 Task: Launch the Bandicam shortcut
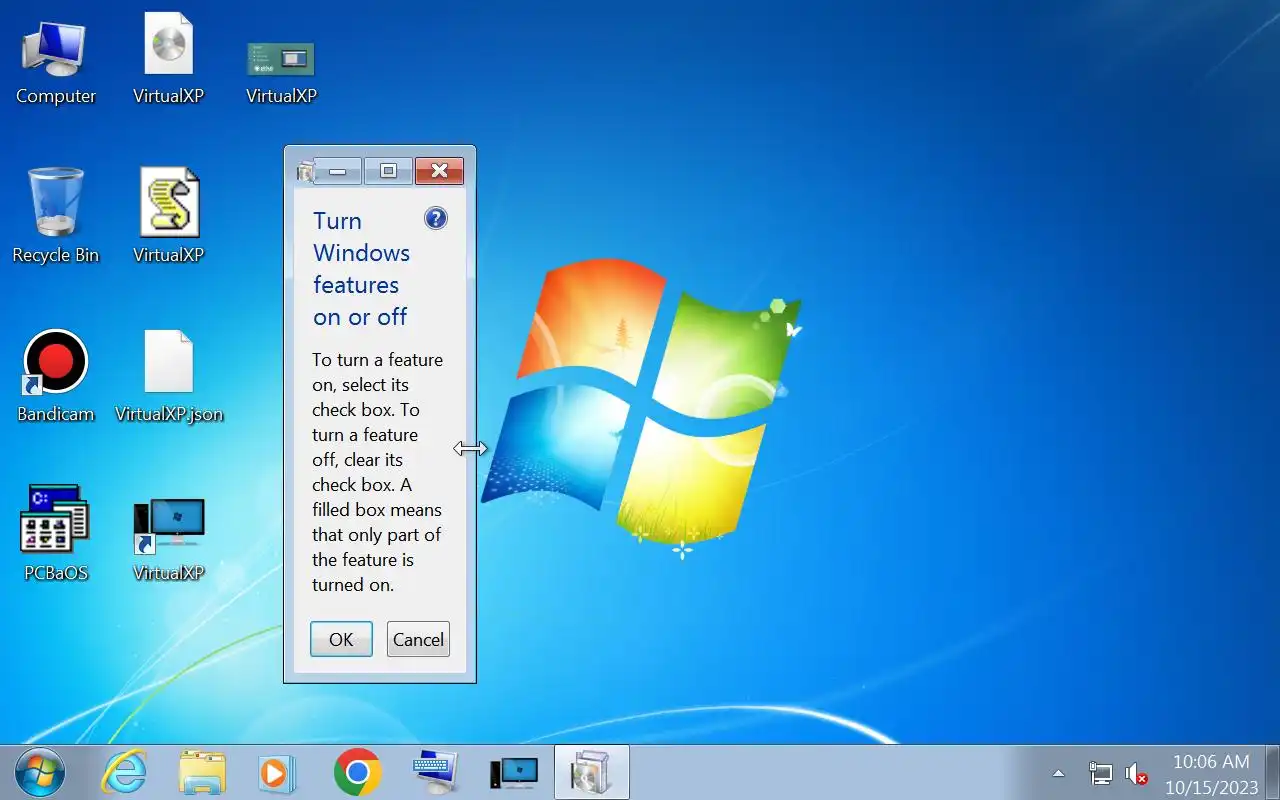(55, 375)
